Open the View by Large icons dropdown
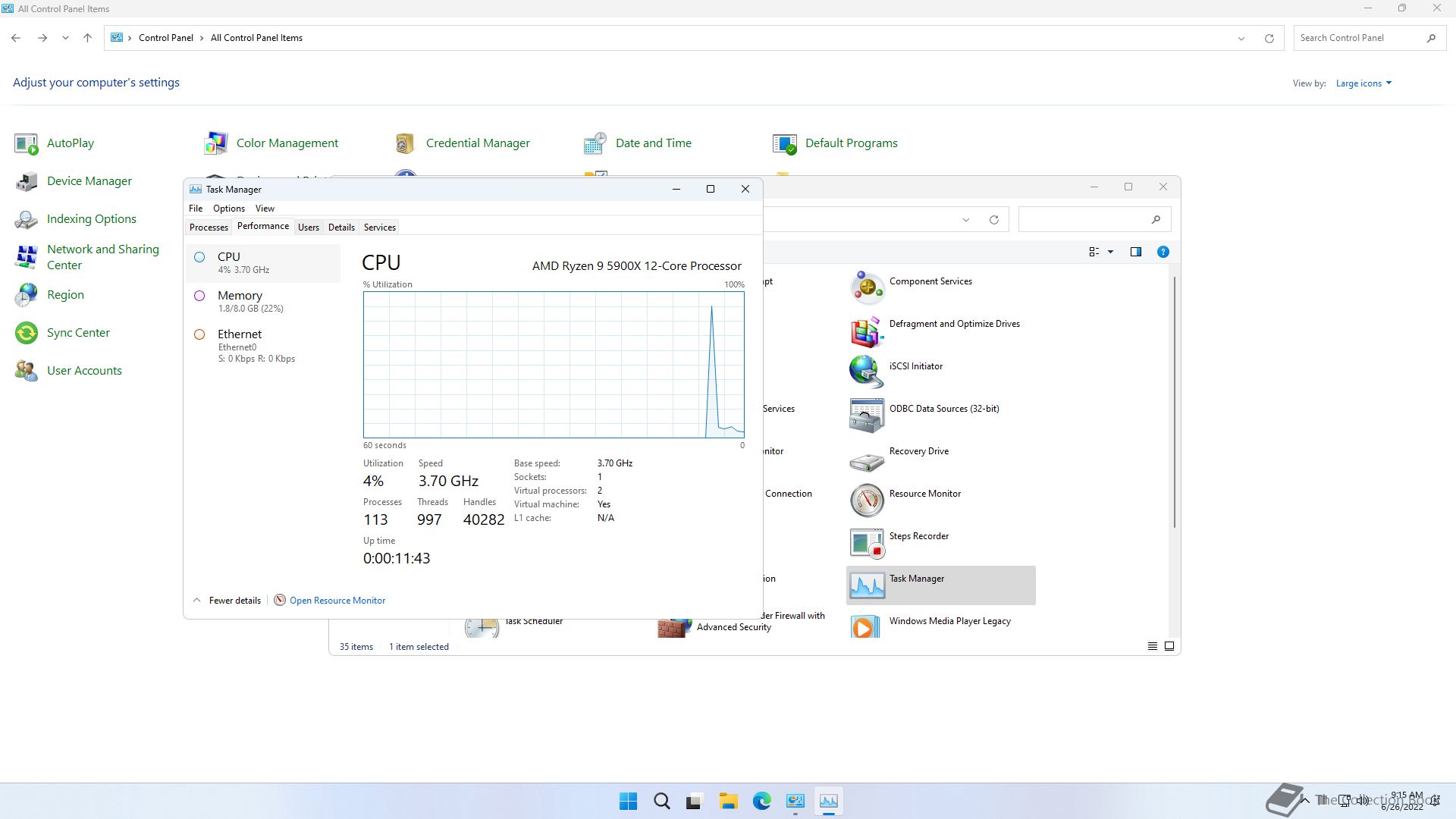 1363,83
